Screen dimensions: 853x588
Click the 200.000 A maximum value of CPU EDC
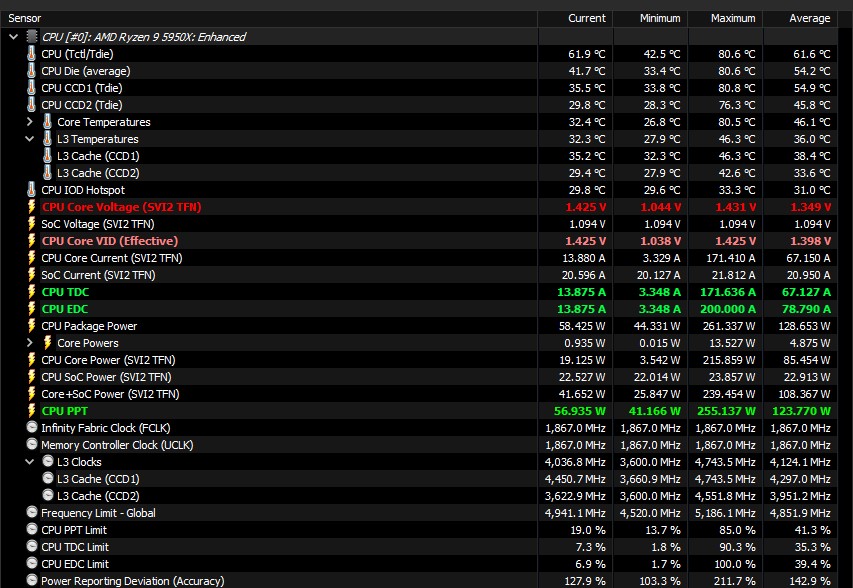click(727, 308)
